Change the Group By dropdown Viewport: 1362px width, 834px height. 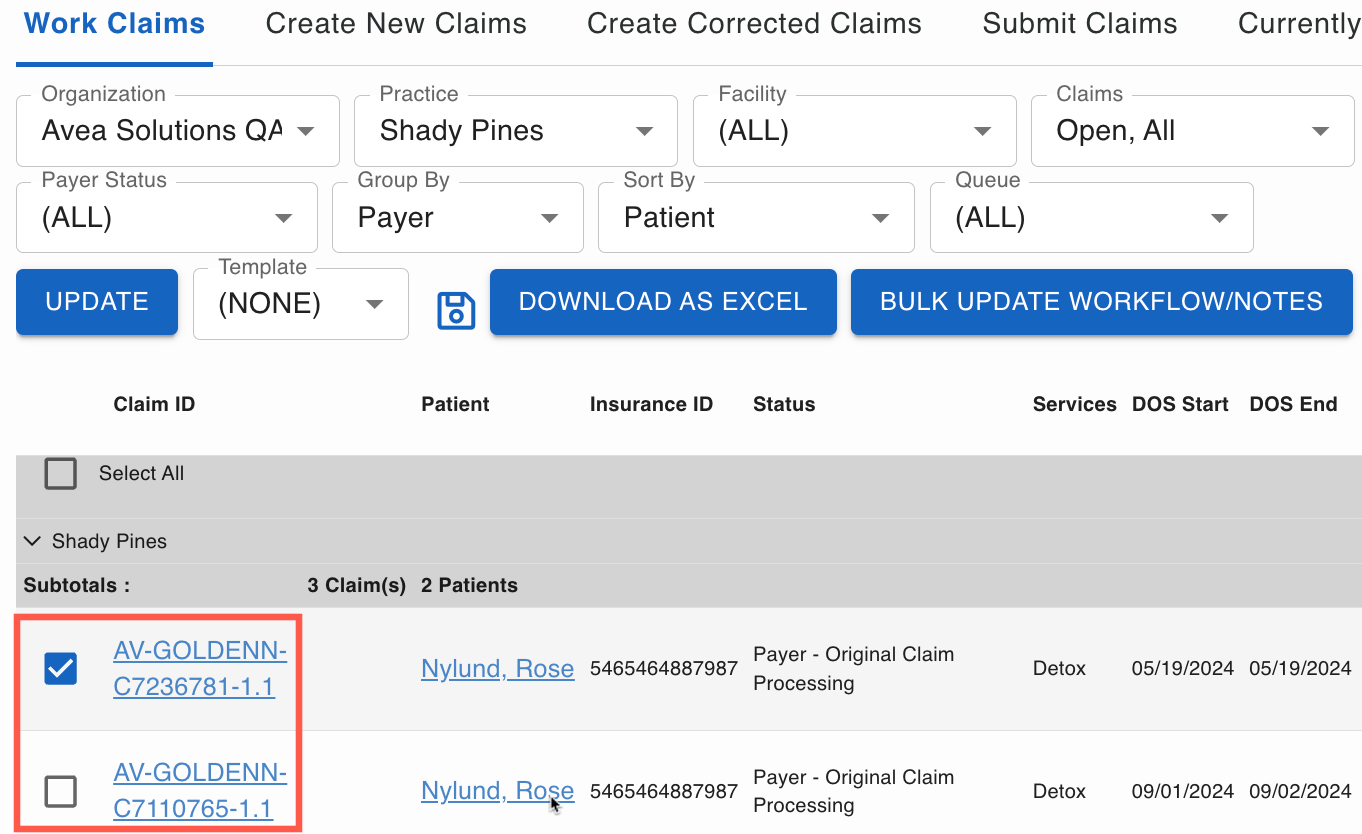[x=457, y=218]
